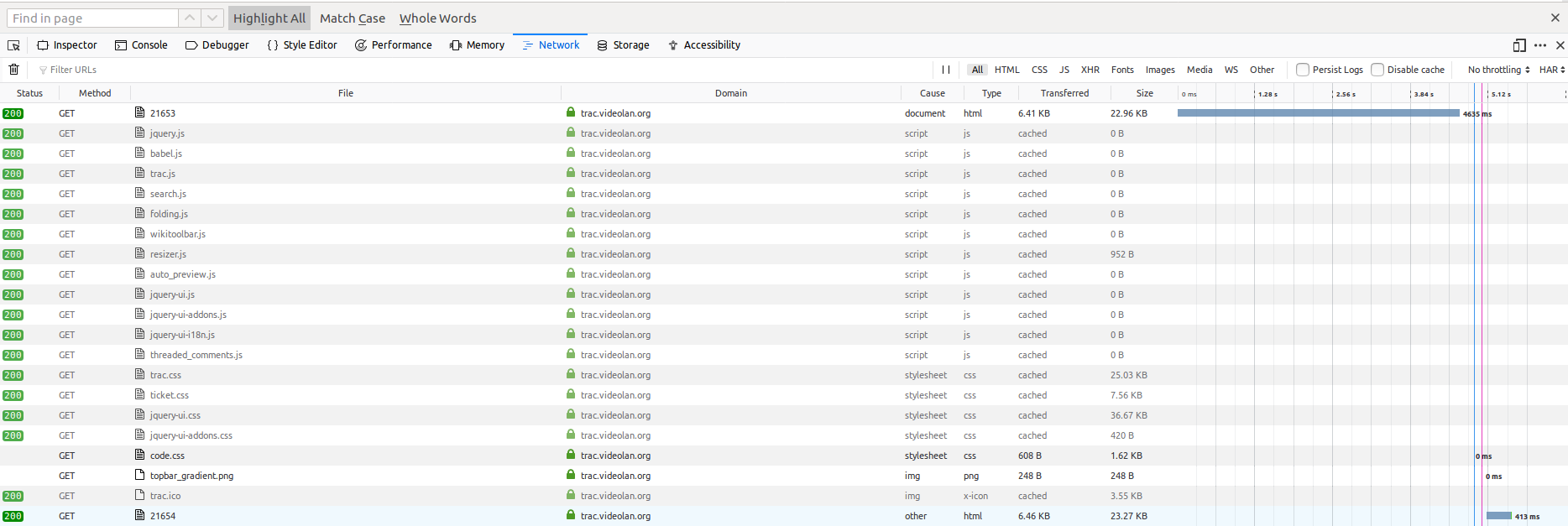This screenshot has height=526, width=1568.
Task: Open the Memory tab
Action: coord(477,45)
